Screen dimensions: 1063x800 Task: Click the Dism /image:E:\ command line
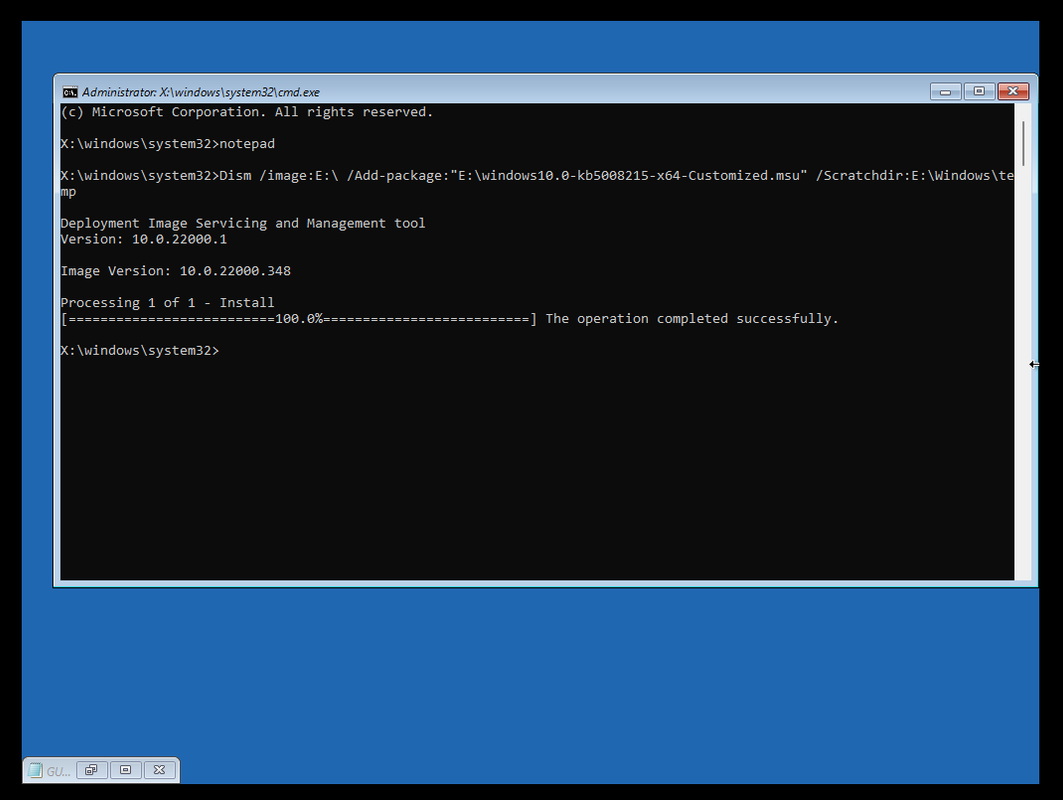click(537, 183)
